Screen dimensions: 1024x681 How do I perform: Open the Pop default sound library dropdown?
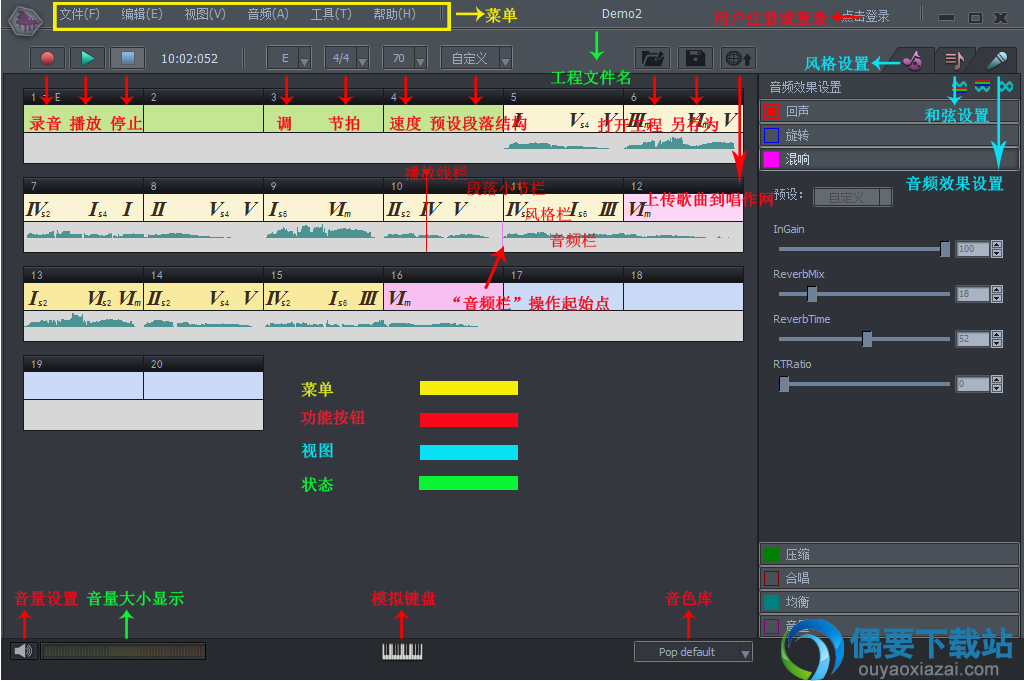point(693,652)
